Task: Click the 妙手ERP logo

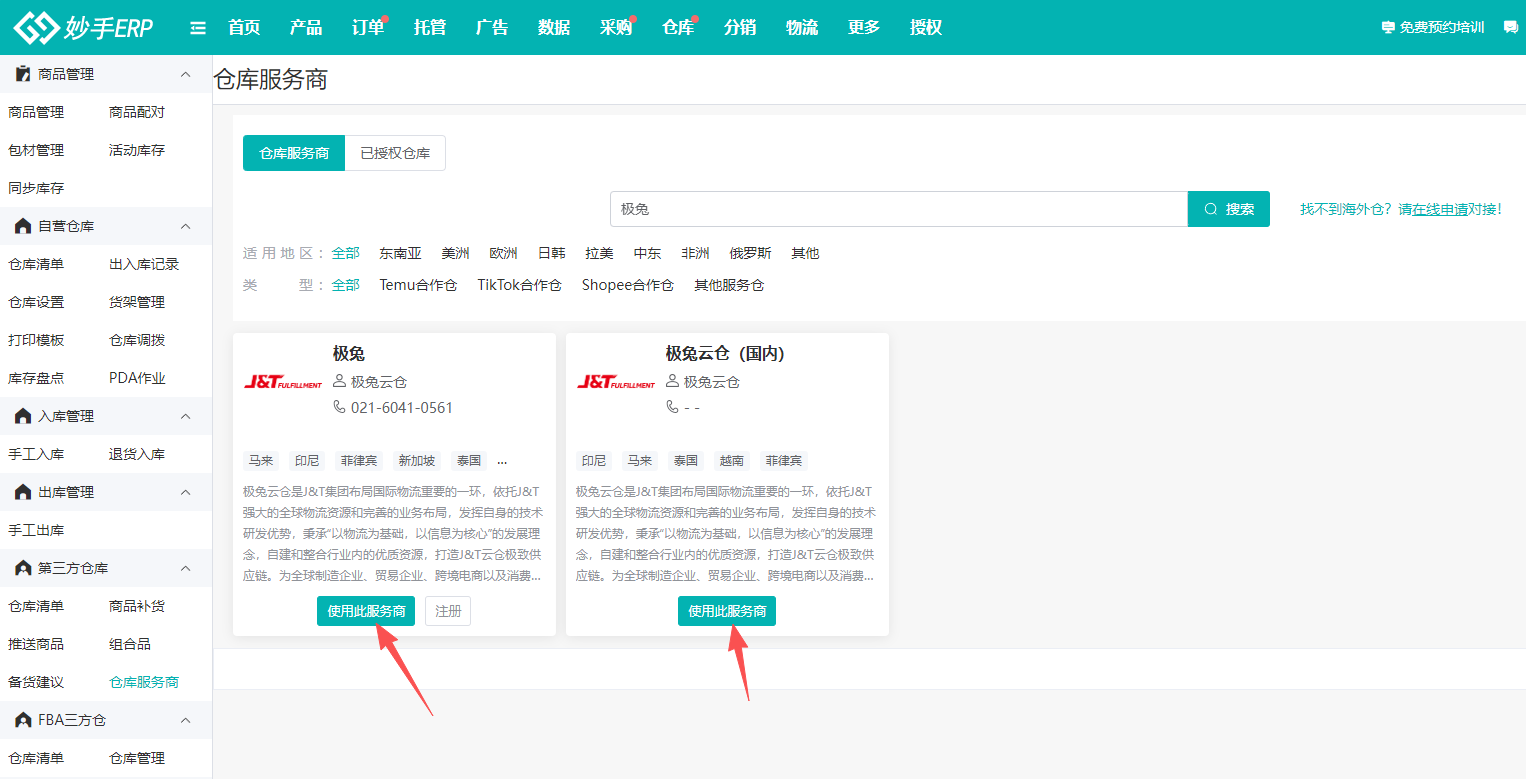Action: [83, 27]
